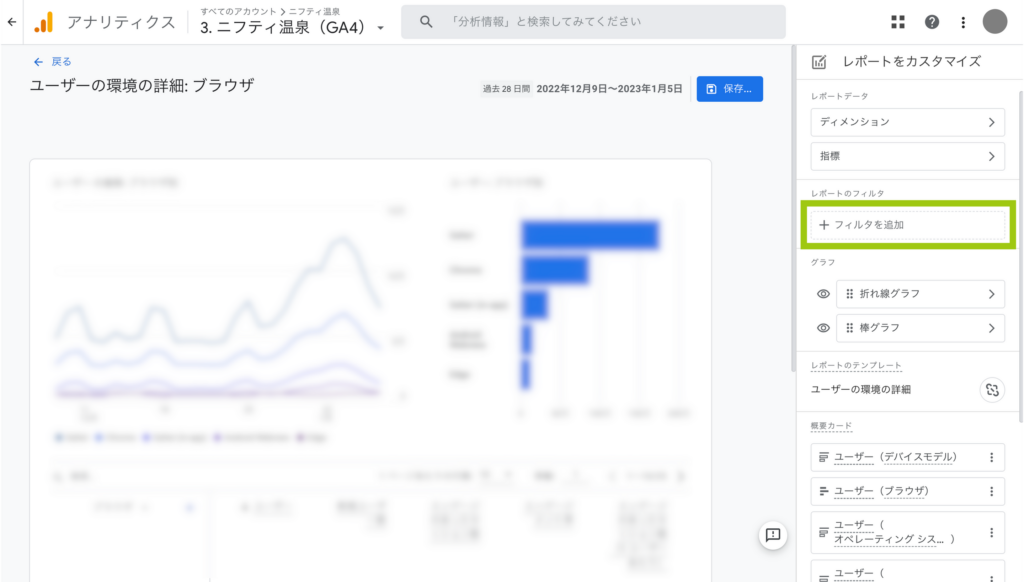Click the main report vertical scrollbar

(793, 209)
